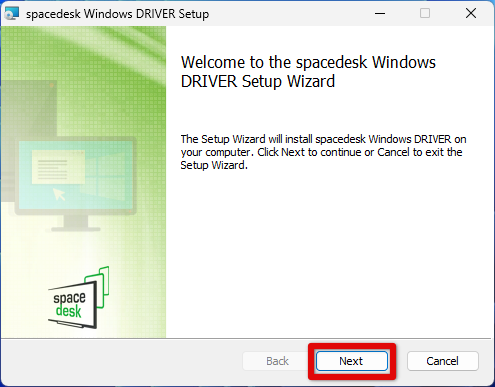Click the Welcome to the spacedesk heading
This screenshot has width=495, height=387.
308,72
